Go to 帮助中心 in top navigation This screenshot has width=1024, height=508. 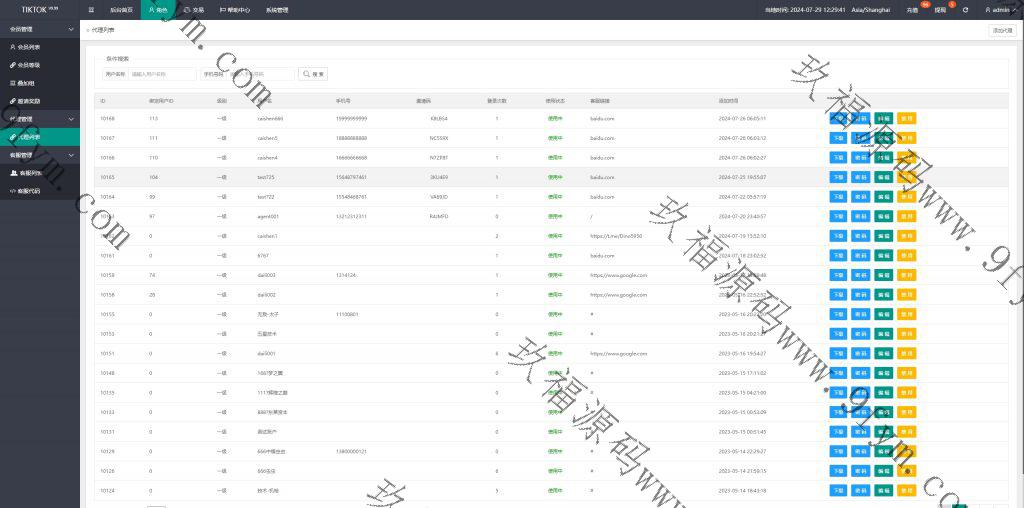[x=235, y=9]
